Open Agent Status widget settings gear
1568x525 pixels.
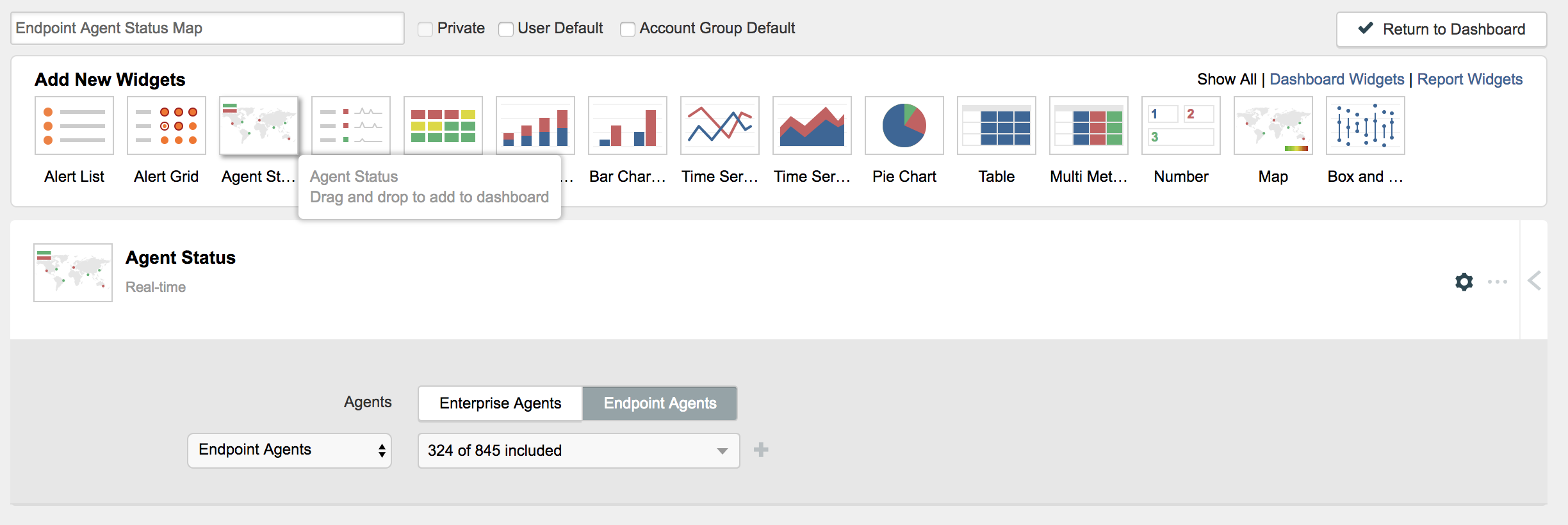coord(1464,282)
